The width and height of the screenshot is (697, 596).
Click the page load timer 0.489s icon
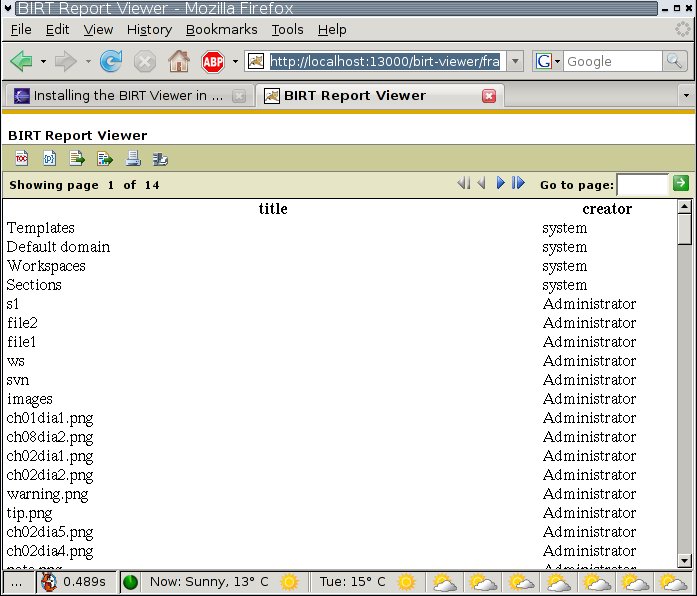pyautogui.click(x=48, y=582)
